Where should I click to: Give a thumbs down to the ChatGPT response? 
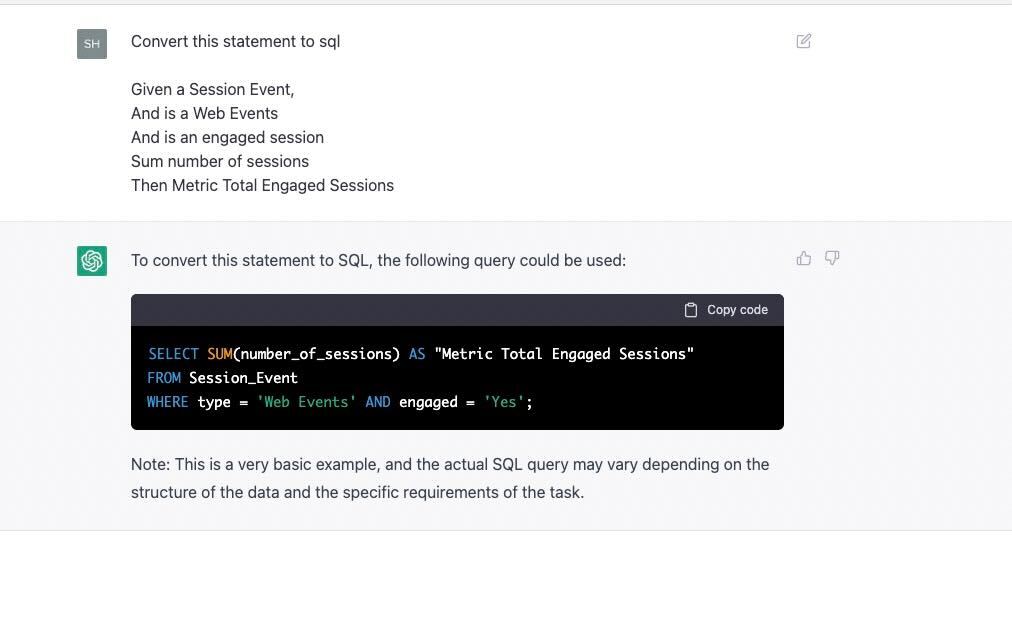point(832,258)
